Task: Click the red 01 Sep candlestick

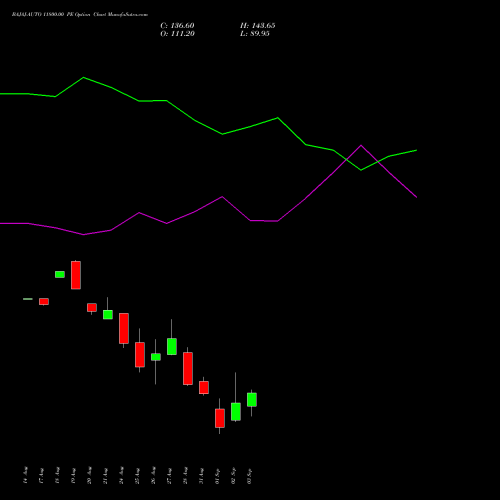Action: click(x=220, y=418)
